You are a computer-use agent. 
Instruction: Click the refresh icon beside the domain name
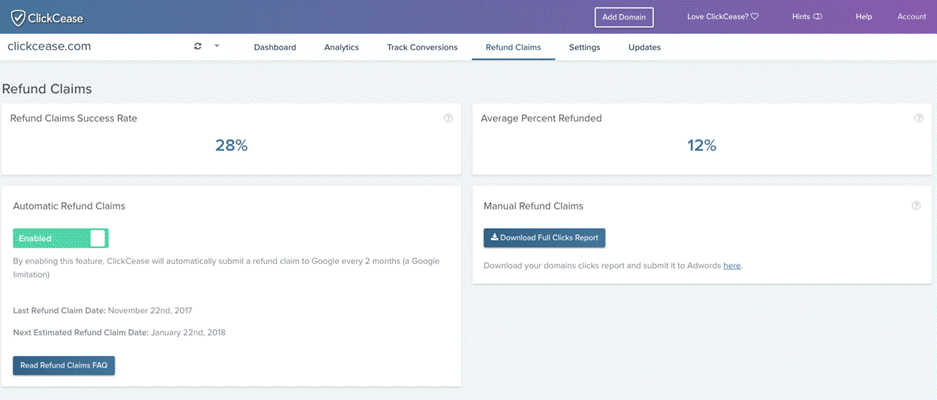[198, 47]
